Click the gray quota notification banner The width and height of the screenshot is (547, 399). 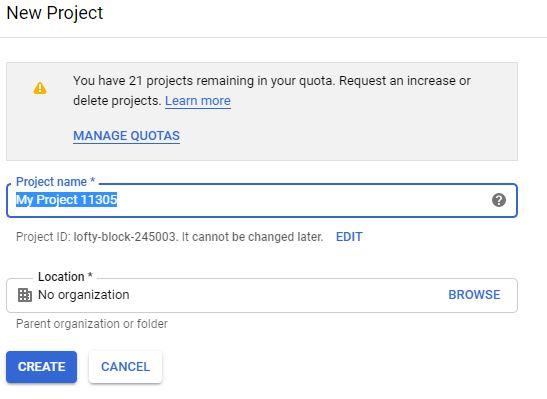(262, 112)
